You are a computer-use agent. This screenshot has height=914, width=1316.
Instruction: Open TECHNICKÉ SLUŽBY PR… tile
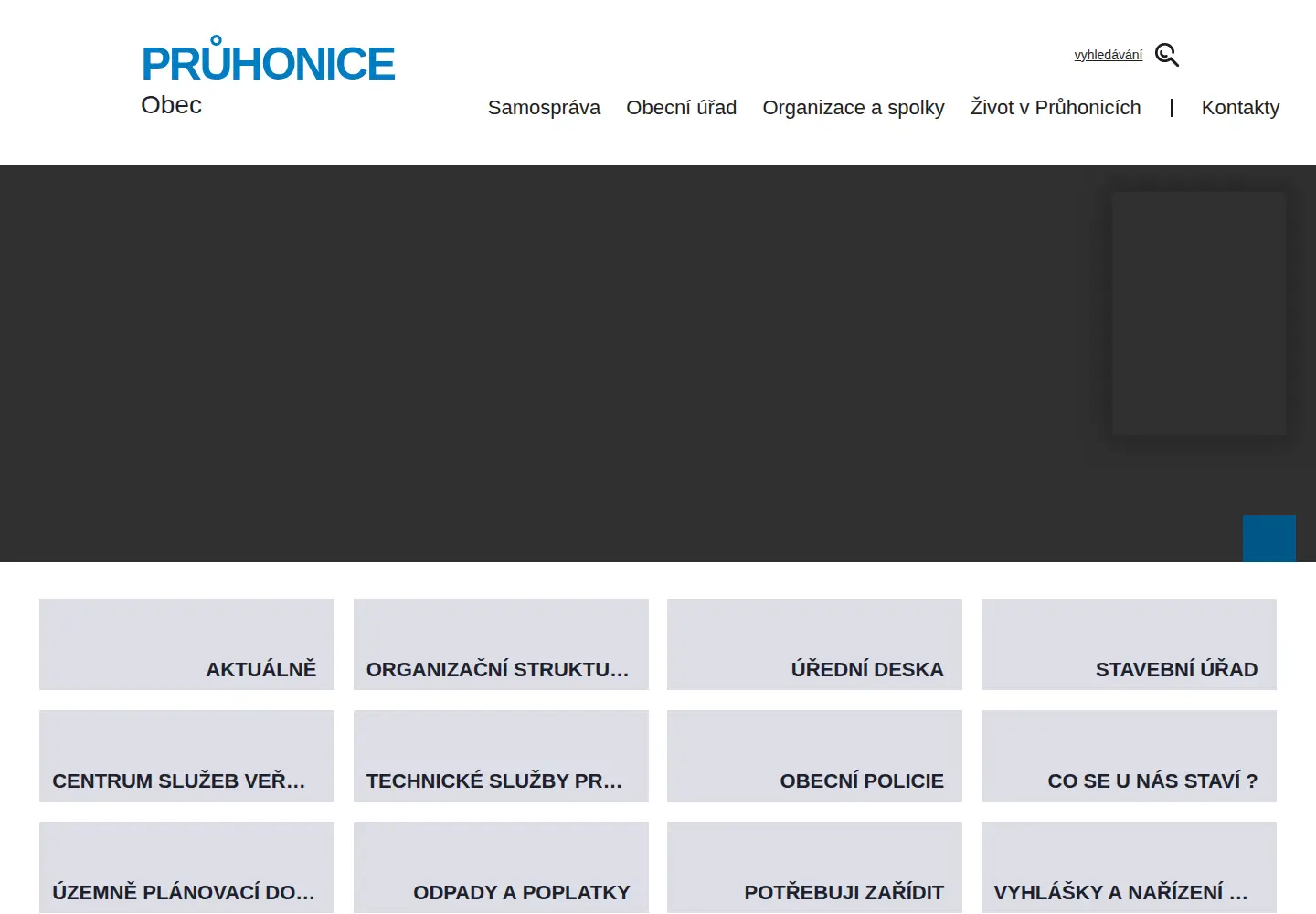(x=501, y=756)
